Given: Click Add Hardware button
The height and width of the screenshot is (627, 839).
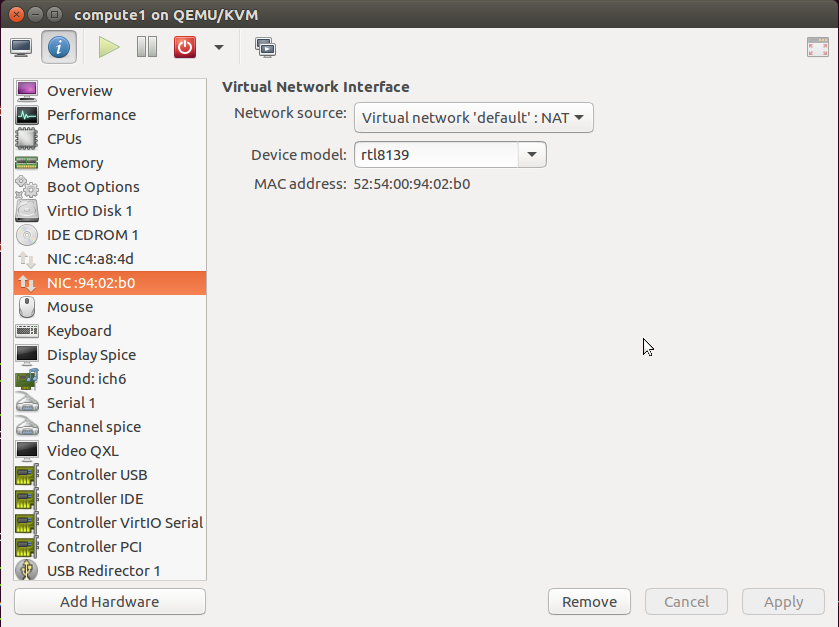Looking at the screenshot, I should pos(110,602).
